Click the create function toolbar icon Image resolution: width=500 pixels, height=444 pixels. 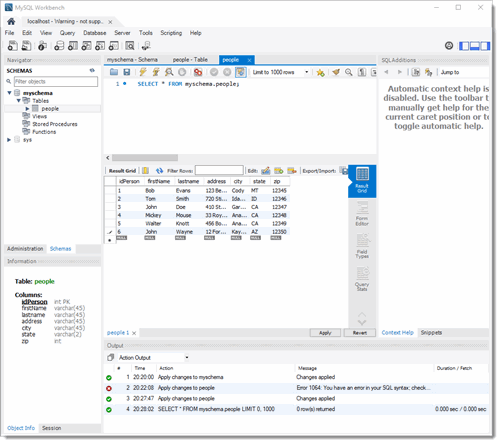point(114,46)
